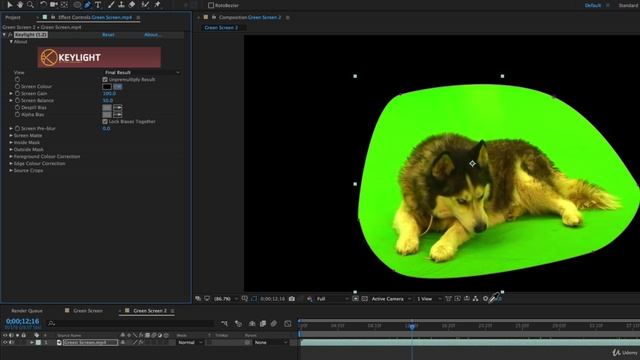The height and width of the screenshot is (360, 640).
Task: Click the Screen Colour black swatch
Action: click(107, 87)
